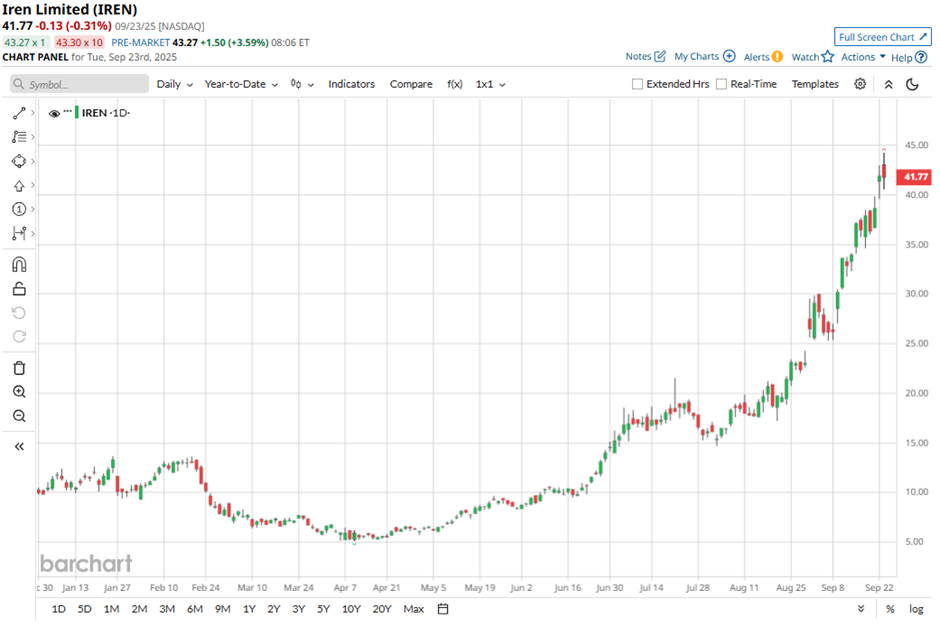Select the 1M time range
The height and width of the screenshot is (627, 940).
(112, 609)
